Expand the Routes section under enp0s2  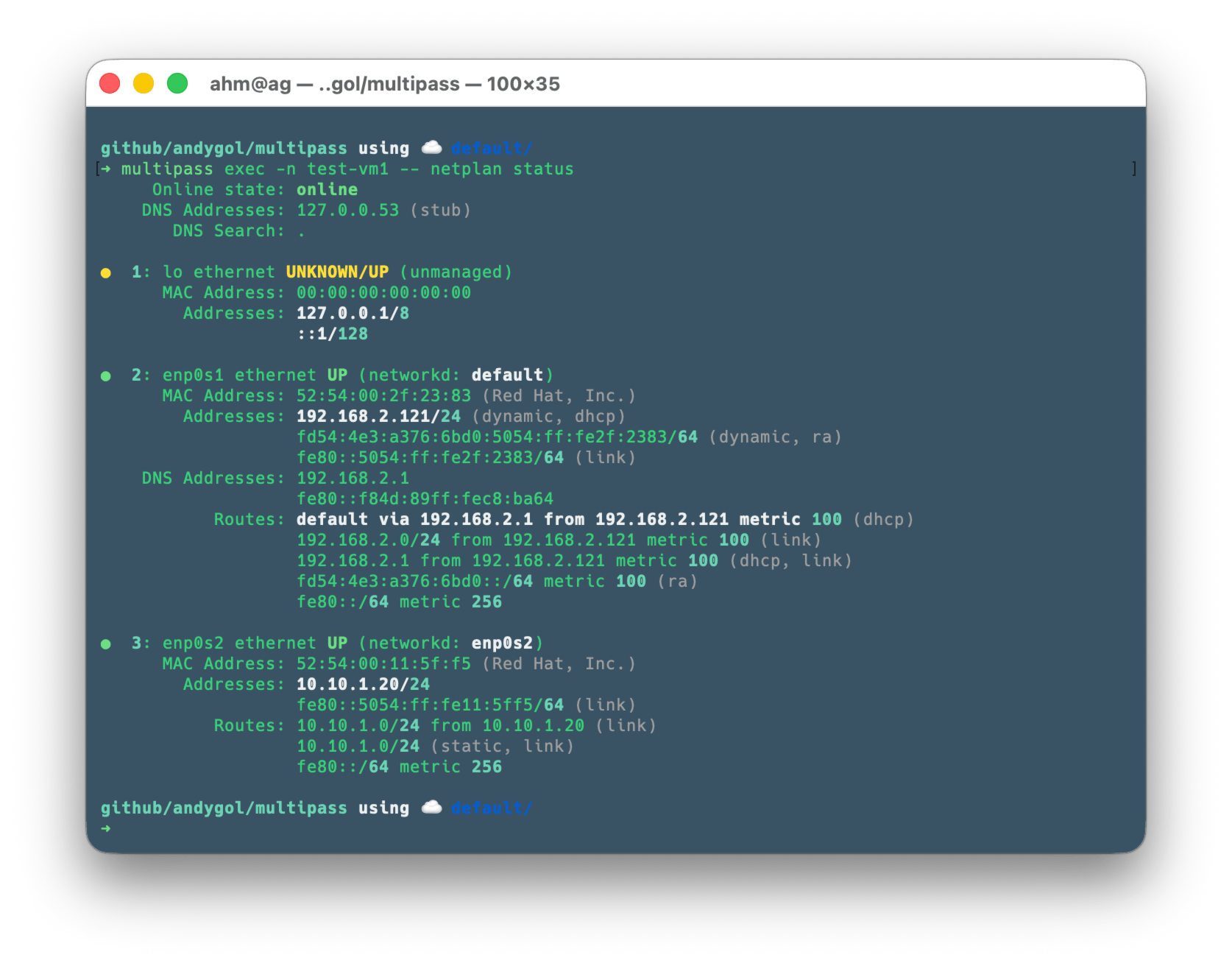[x=248, y=725]
